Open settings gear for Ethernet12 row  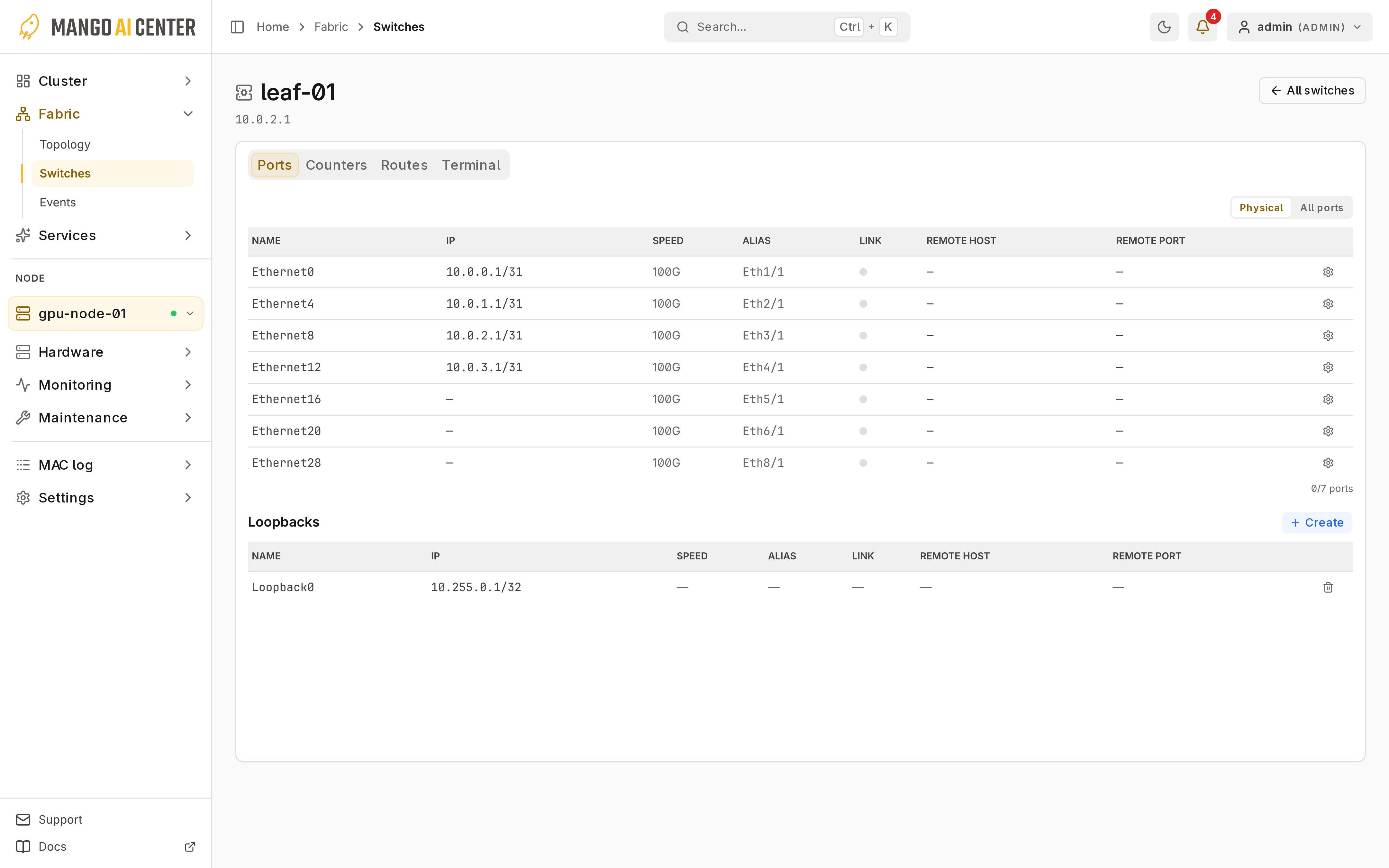coord(1328,367)
